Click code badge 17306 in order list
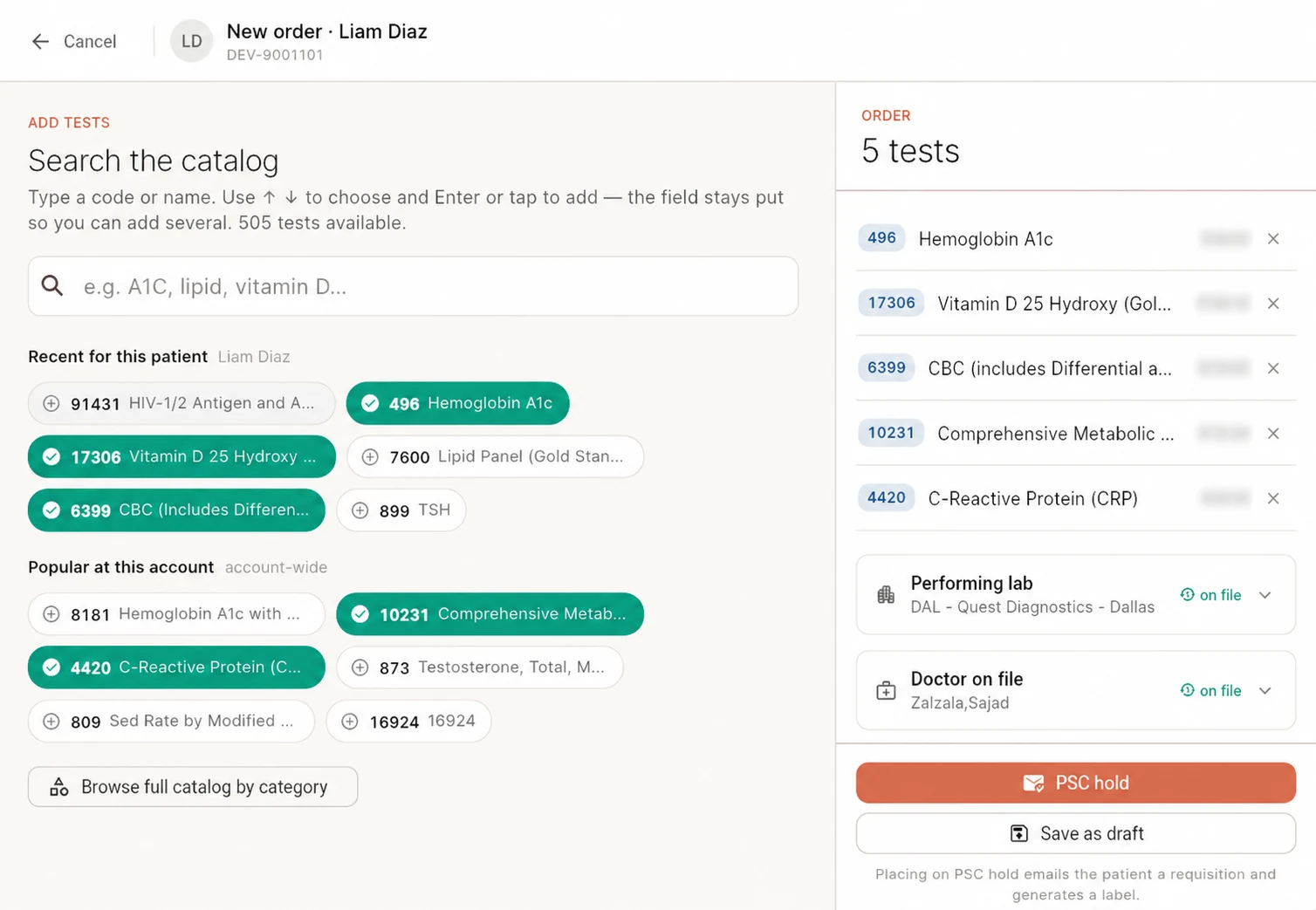The image size is (1316, 910). point(891,303)
